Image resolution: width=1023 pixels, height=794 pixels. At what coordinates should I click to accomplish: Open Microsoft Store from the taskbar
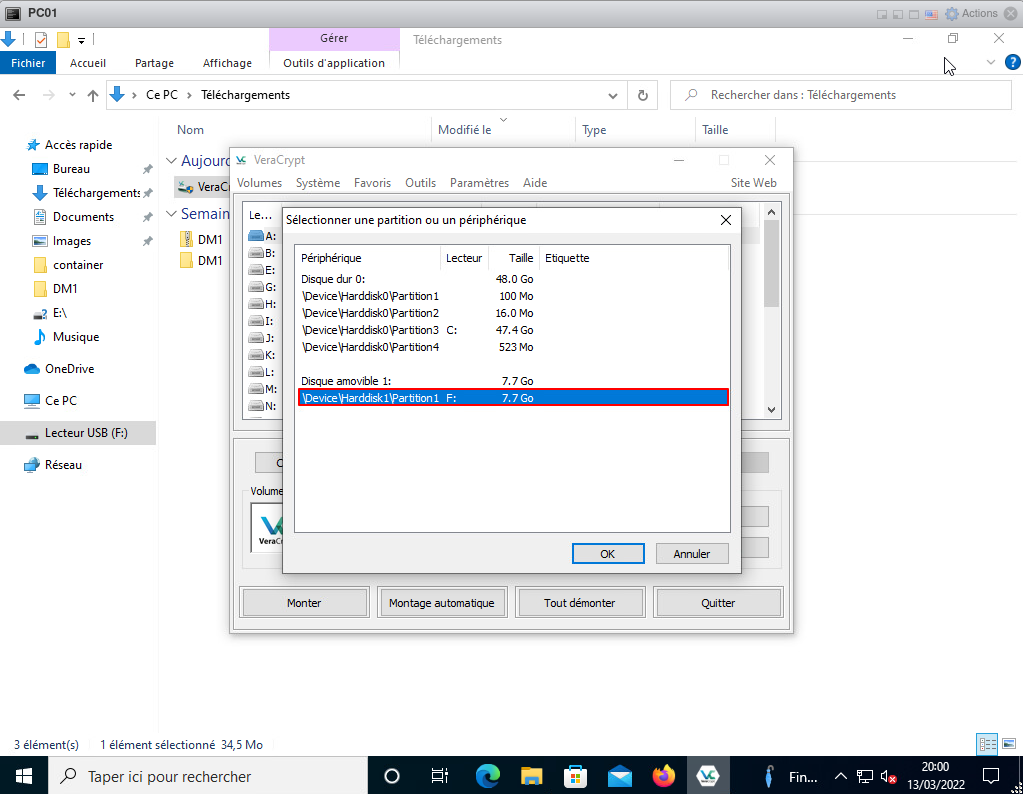576,776
